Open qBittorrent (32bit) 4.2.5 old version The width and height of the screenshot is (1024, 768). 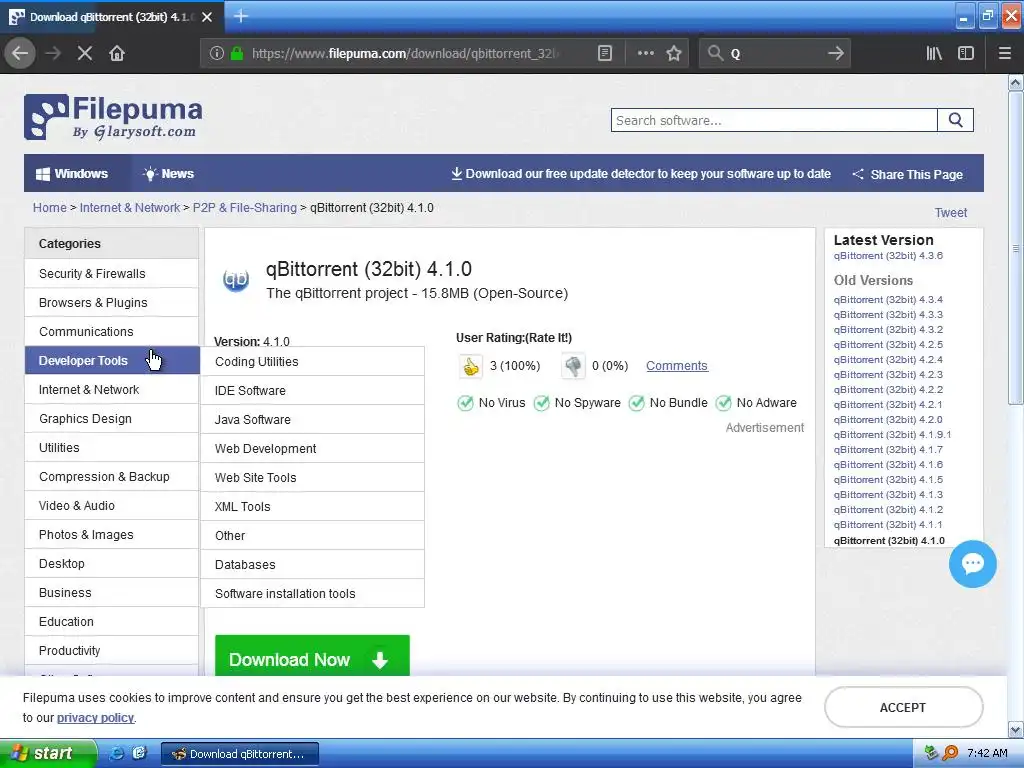pyautogui.click(x=888, y=345)
